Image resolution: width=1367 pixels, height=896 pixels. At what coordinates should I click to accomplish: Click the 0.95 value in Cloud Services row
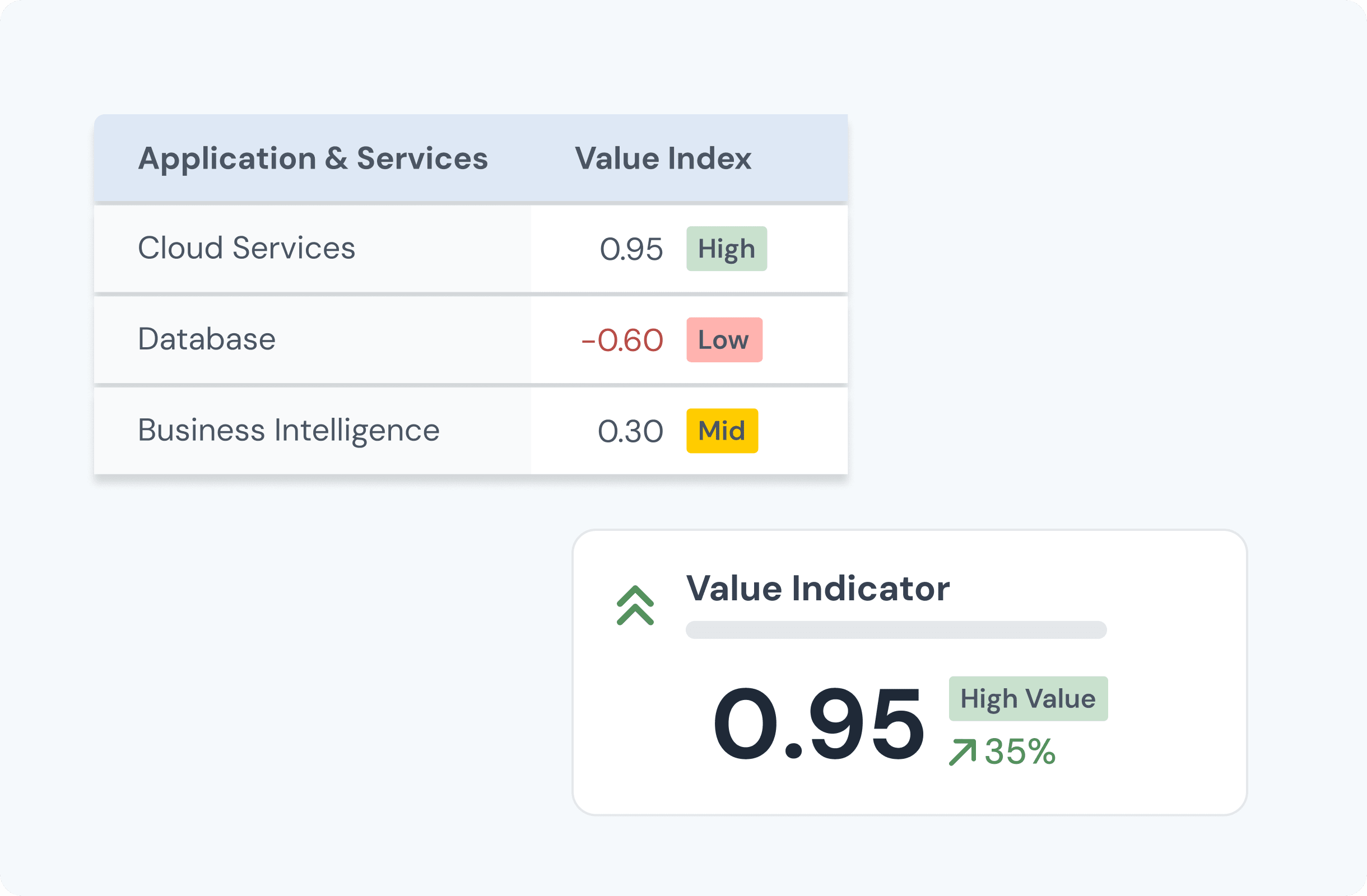coord(631,249)
